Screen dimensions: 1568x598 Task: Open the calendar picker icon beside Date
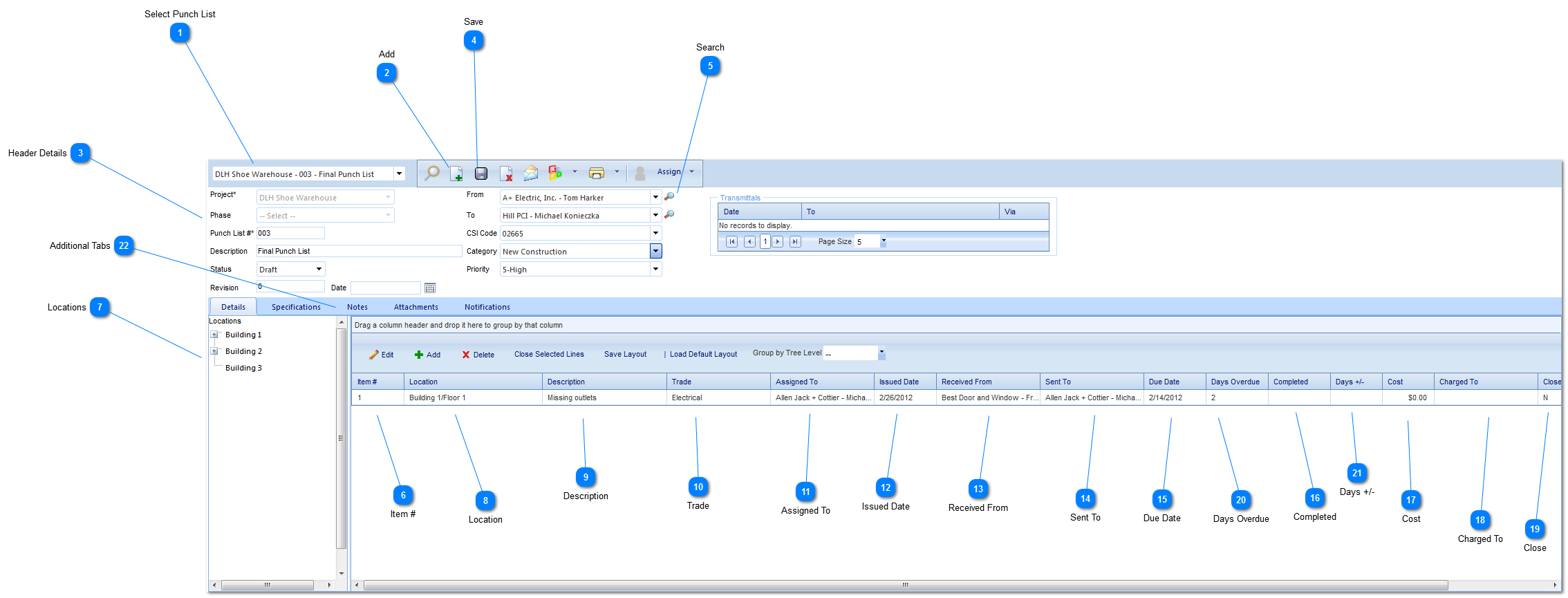point(430,288)
